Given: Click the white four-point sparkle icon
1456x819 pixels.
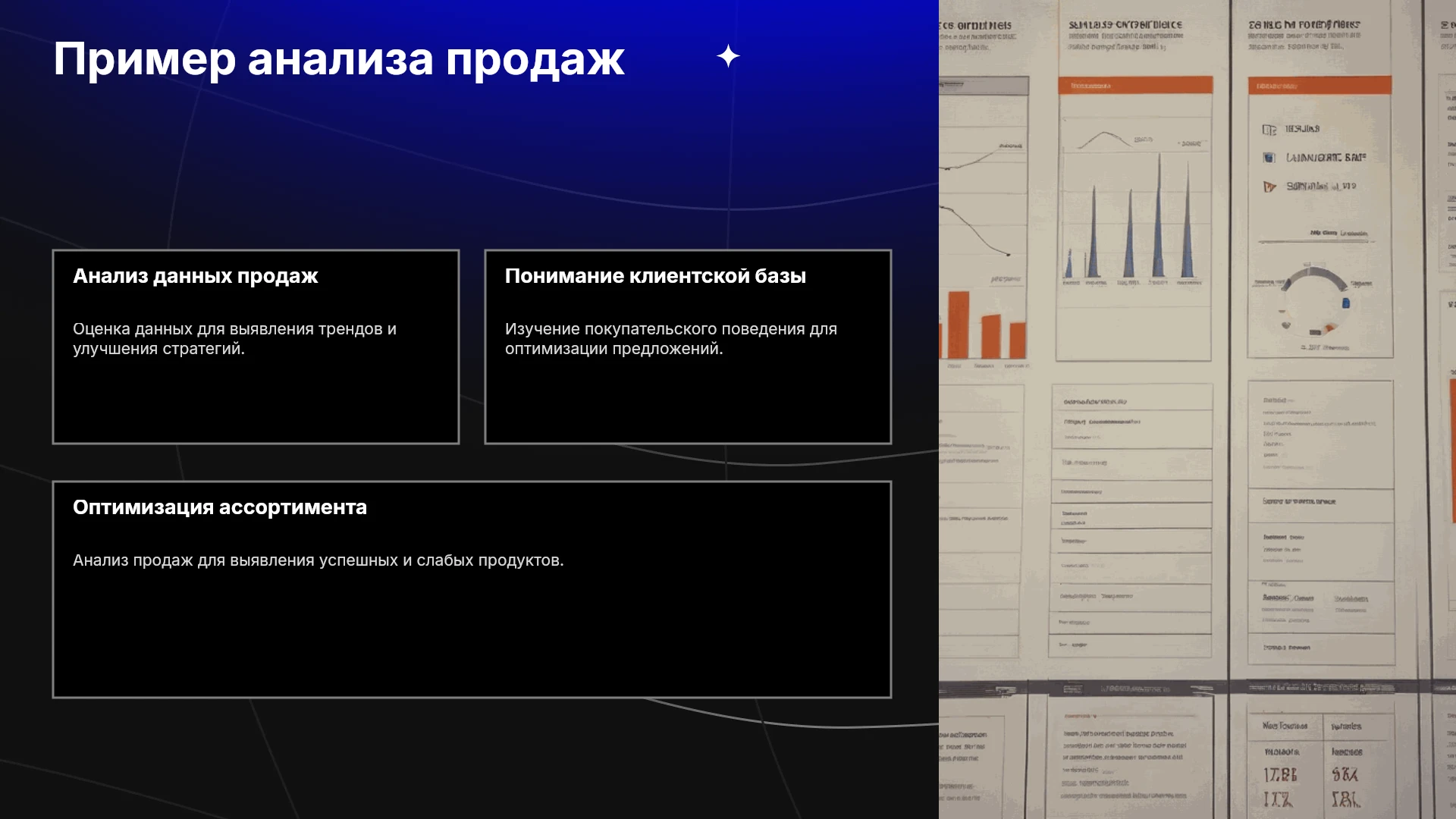Looking at the screenshot, I should pyautogui.click(x=728, y=56).
